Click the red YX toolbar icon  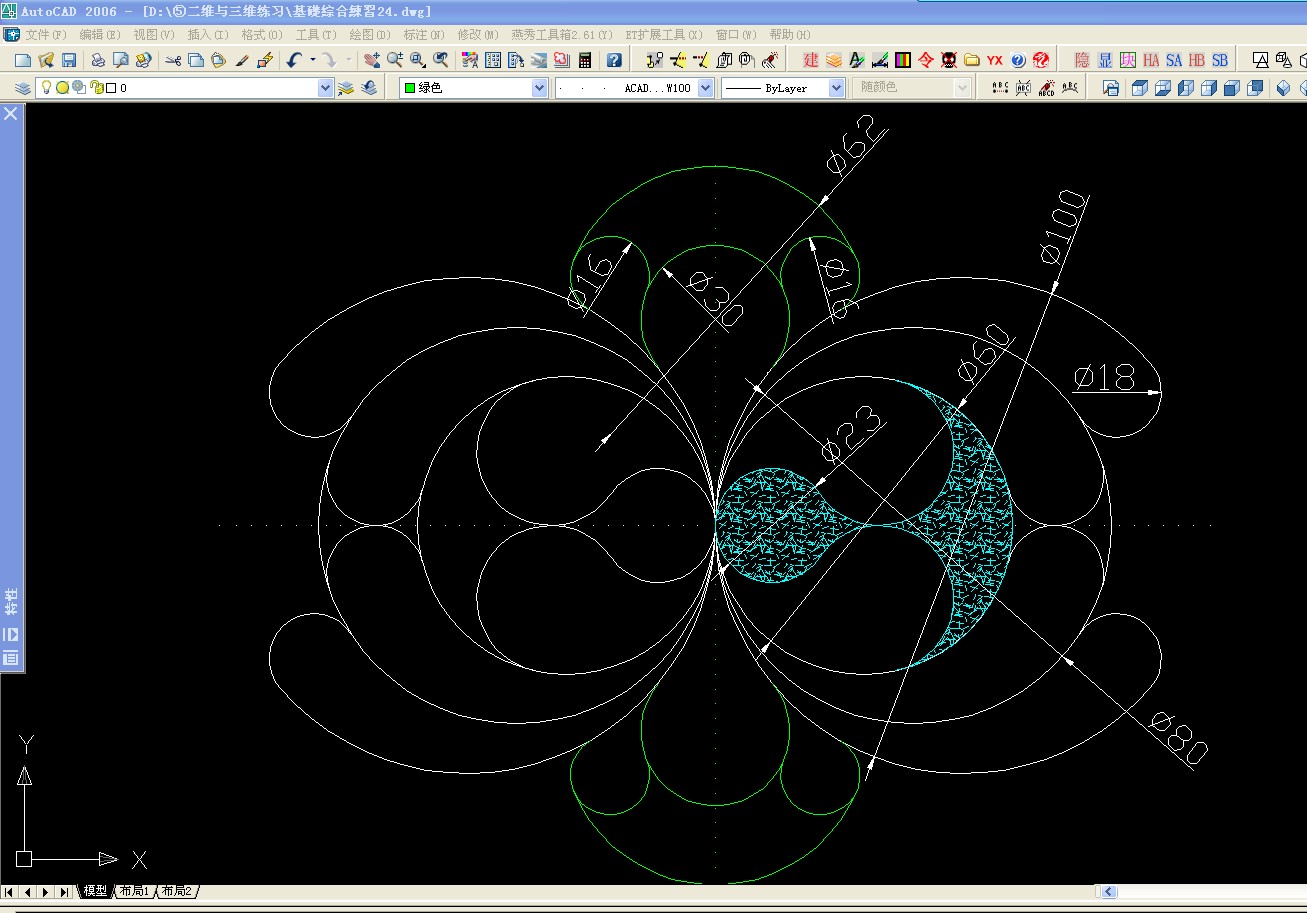[x=995, y=60]
